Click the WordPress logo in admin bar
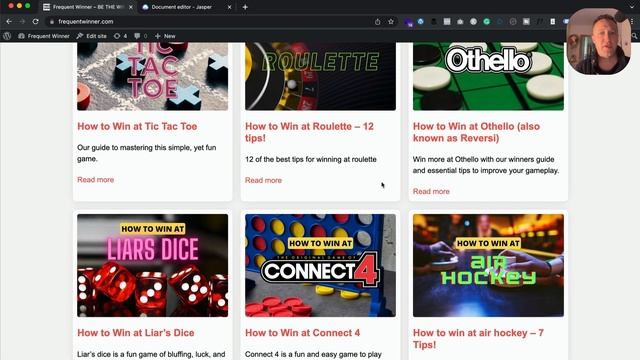The height and width of the screenshot is (360, 640). [x=7, y=36]
